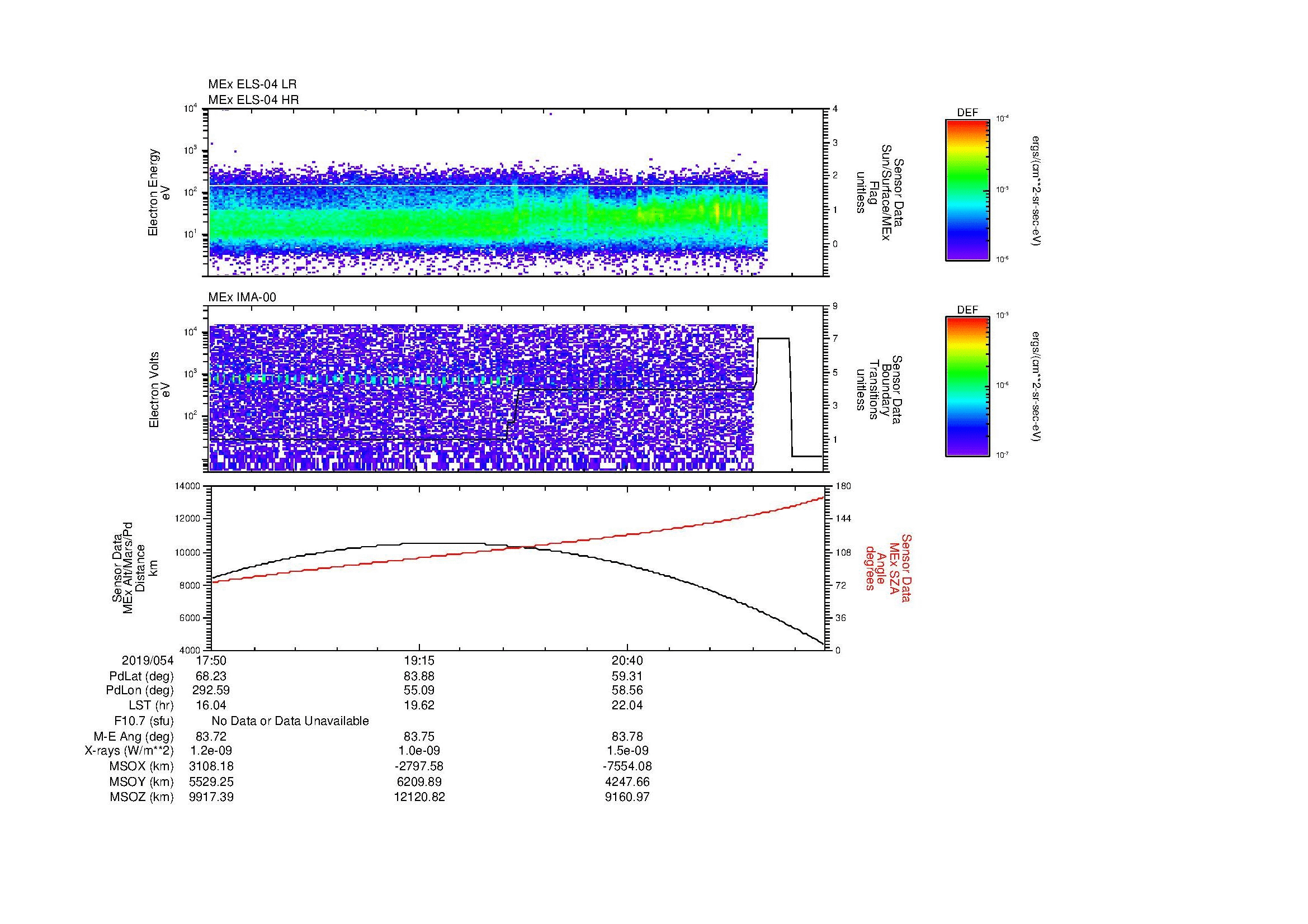Click the 'LST (hr)' row label

pyautogui.click(x=151, y=705)
